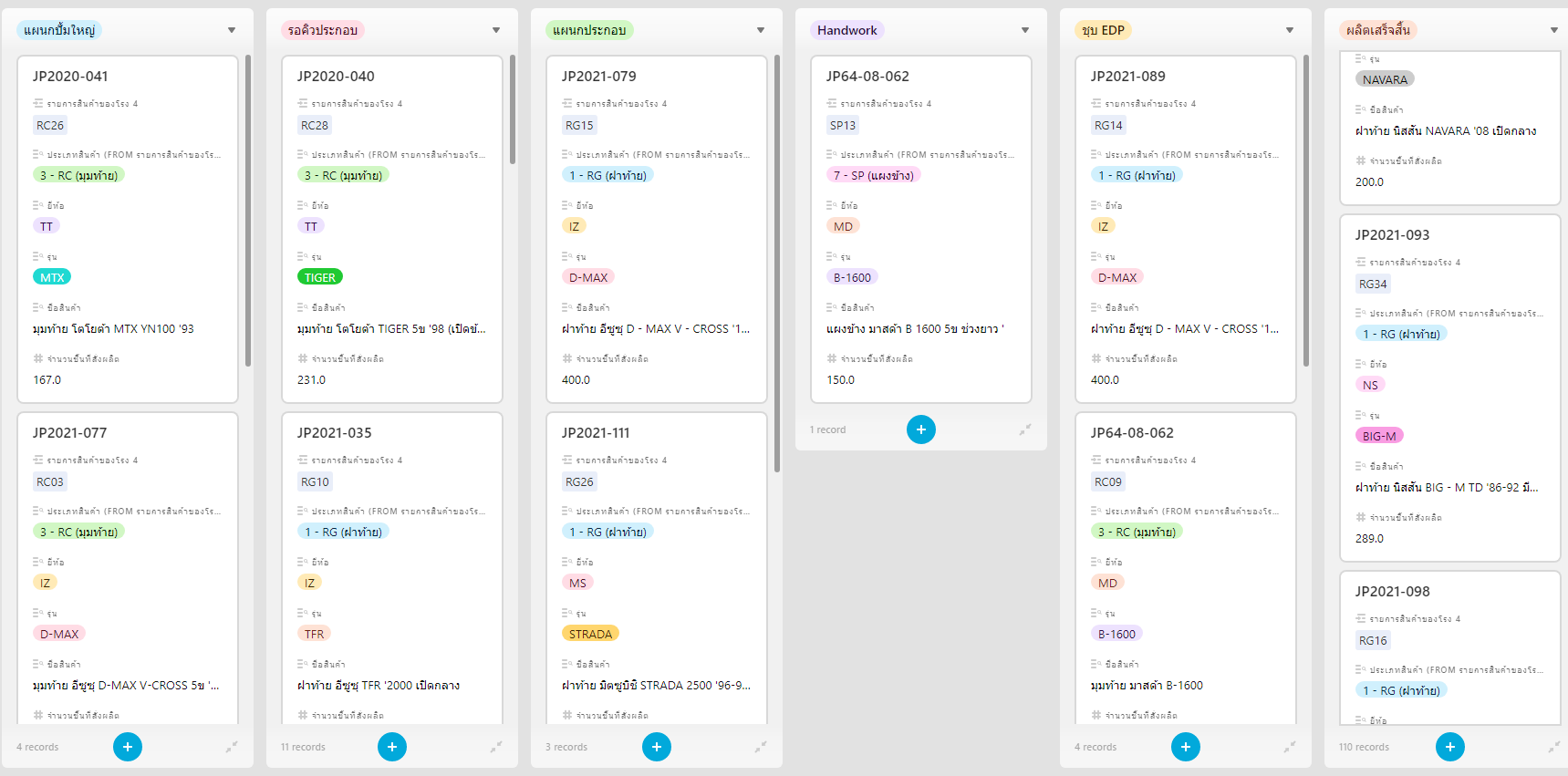Open ผลิตเสร็จสิ้น stack dropdown menu
The height and width of the screenshot is (776, 1568).
(1554, 30)
